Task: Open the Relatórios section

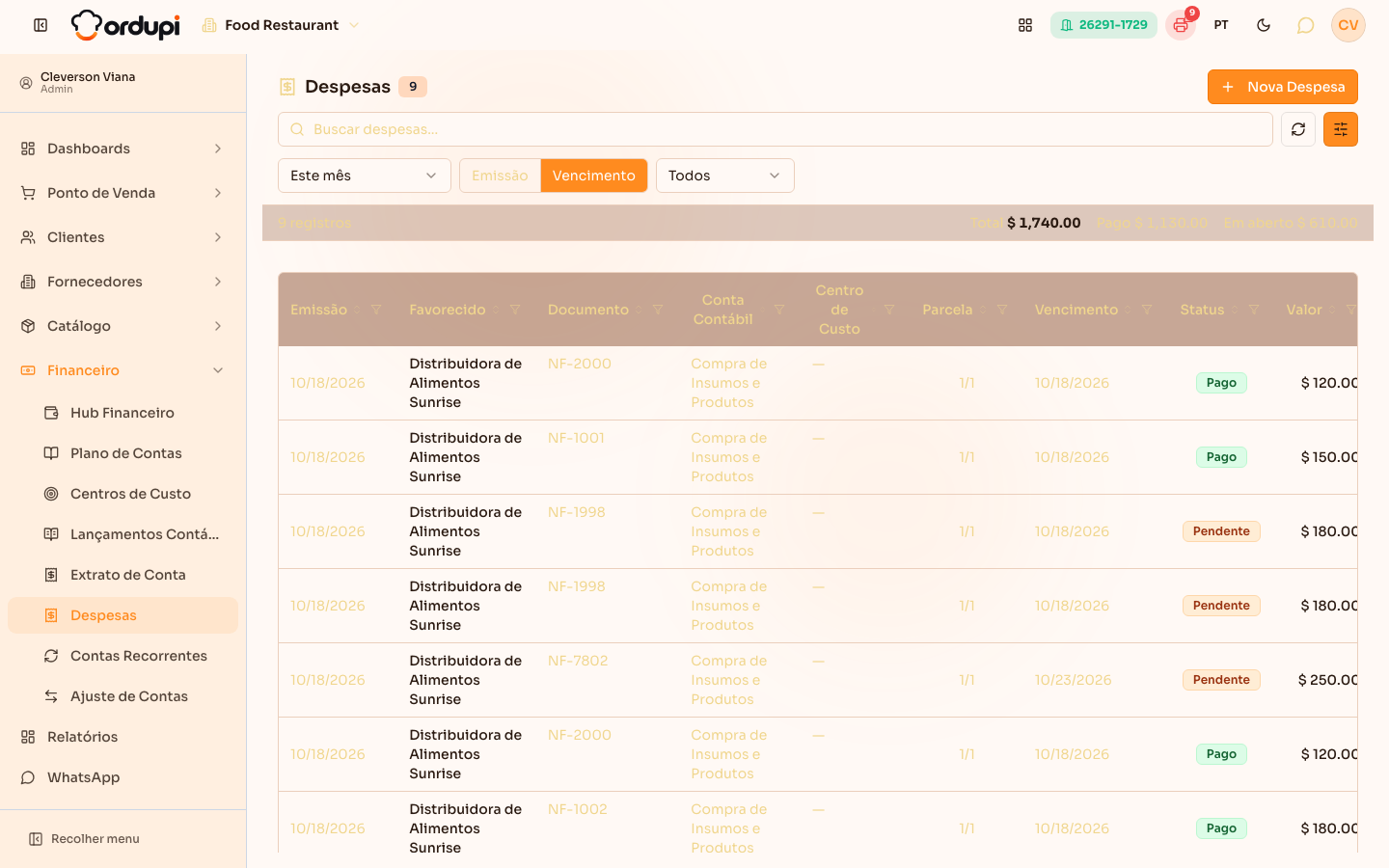Action: click(123, 737)
